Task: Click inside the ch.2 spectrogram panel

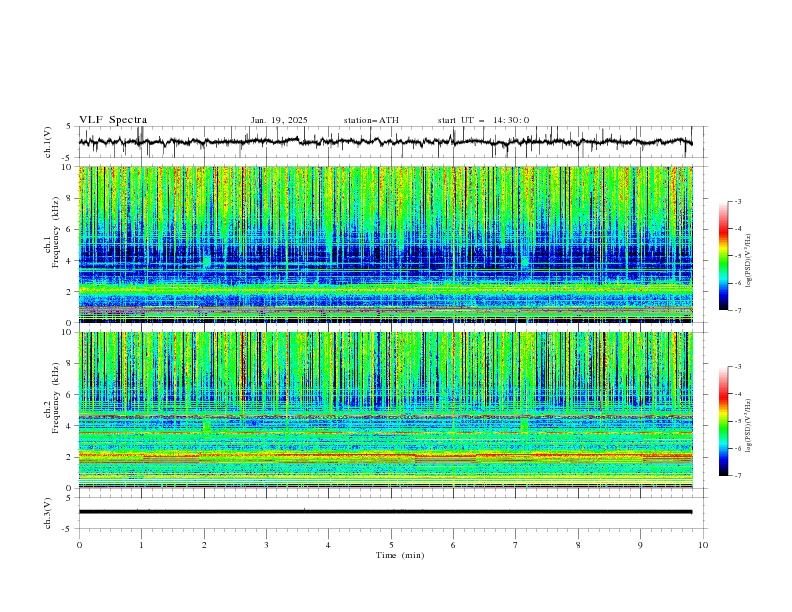Action: click(x=386, y=410)
